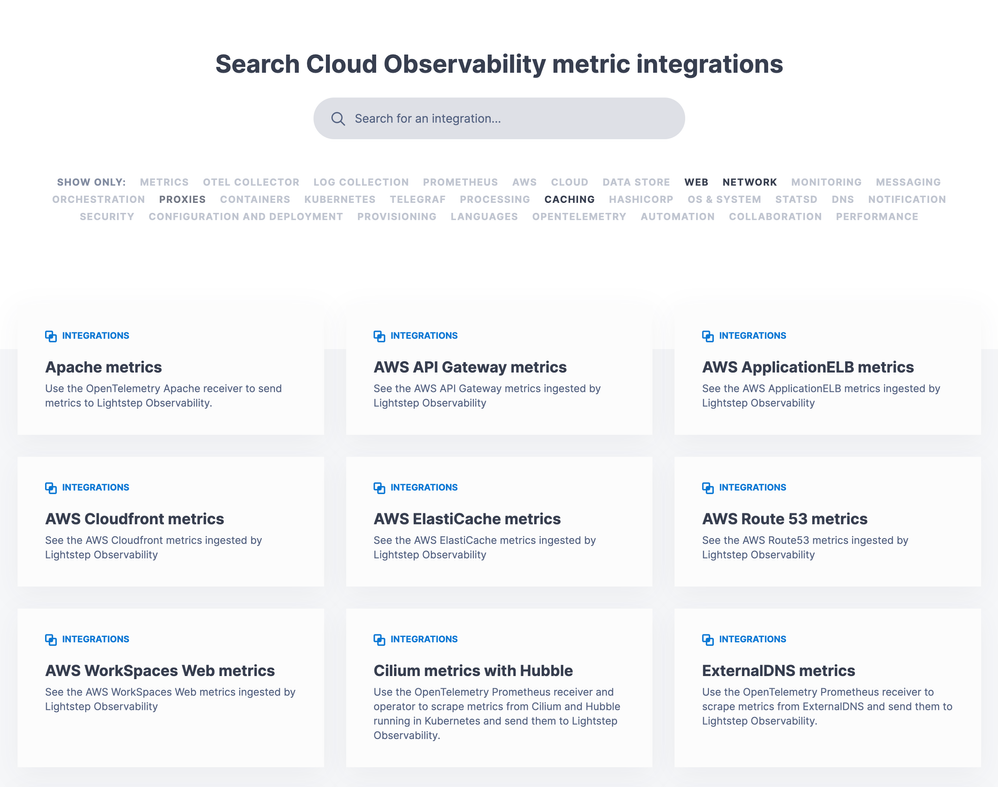Click the integrations icon on AWS ElastiCache card
Image resolution: width=998 pixels, height=787 pixels.
pos(379,488)
